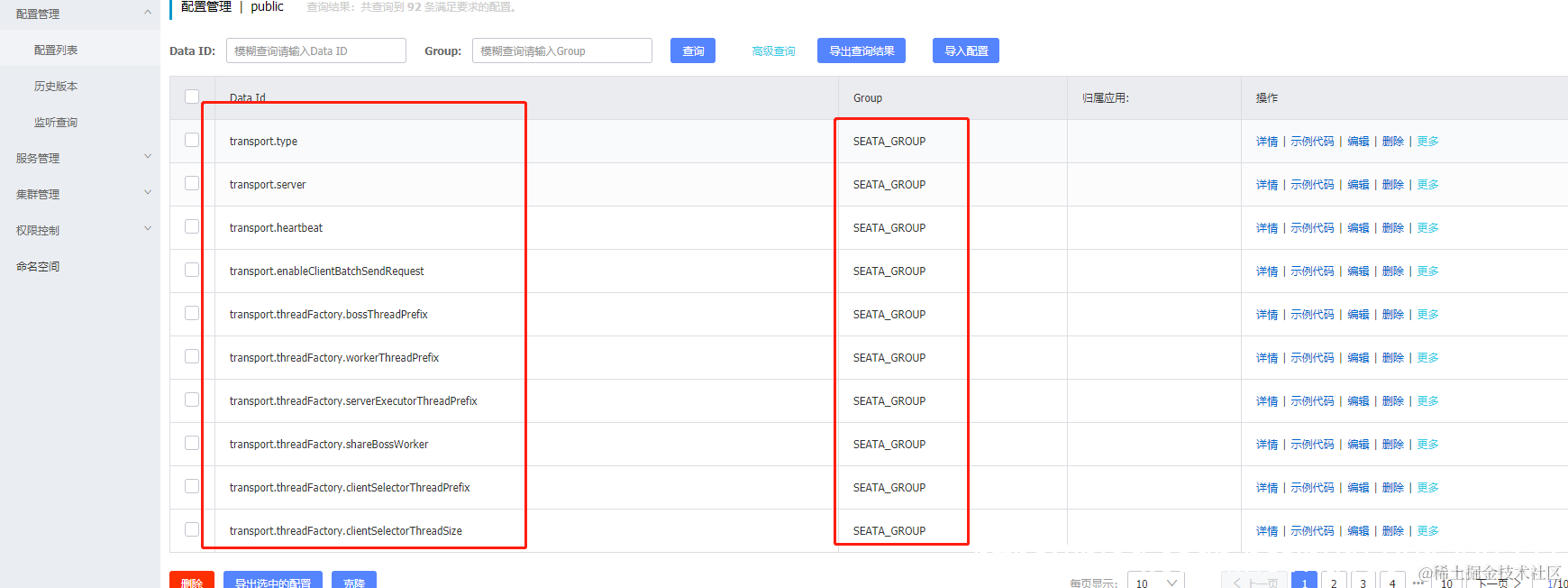Focus the Group search field
1568x588 pixels.
[562, 51]
